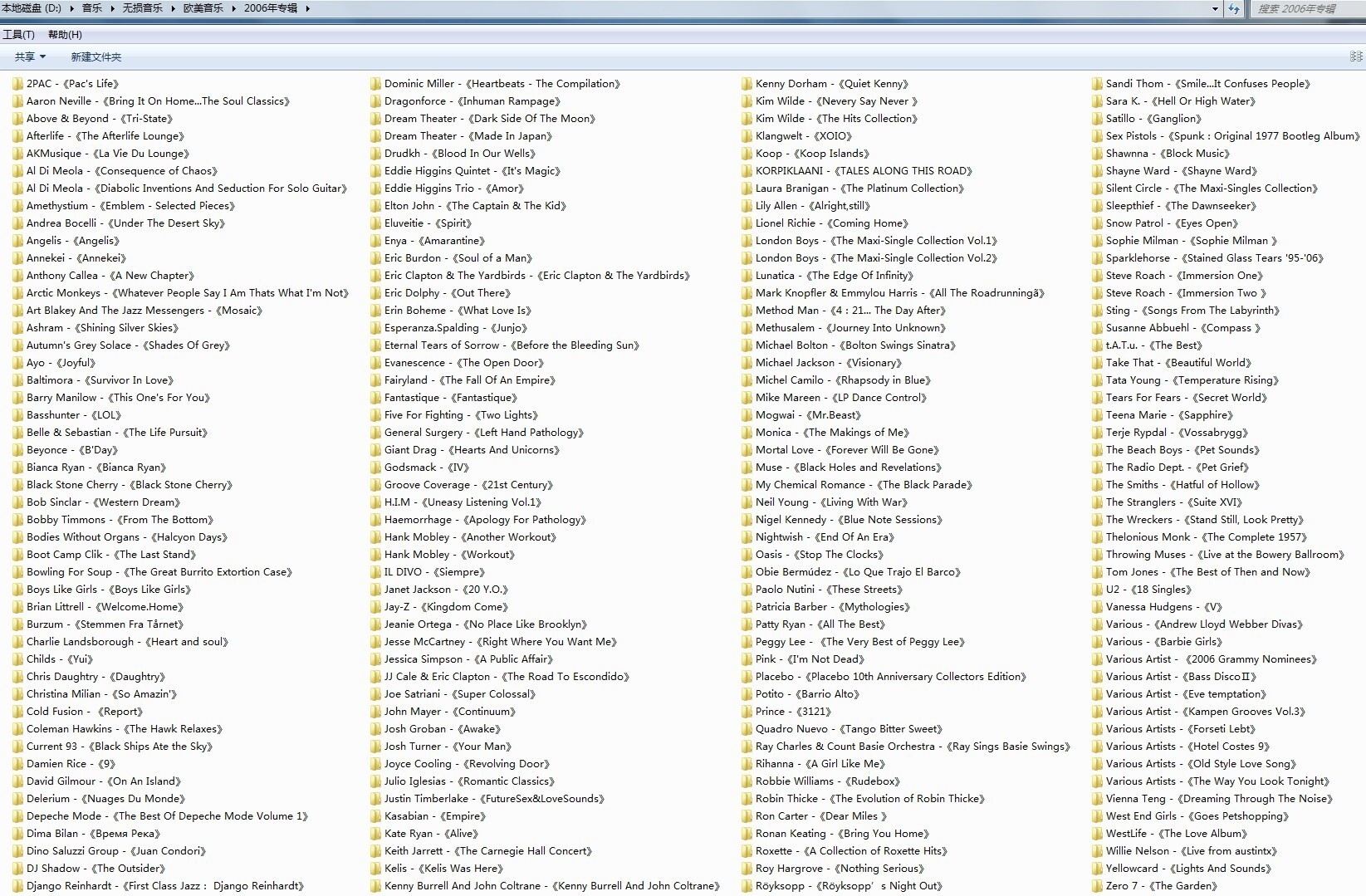Select the Oasis Stop The Clocks folder name

819,555
